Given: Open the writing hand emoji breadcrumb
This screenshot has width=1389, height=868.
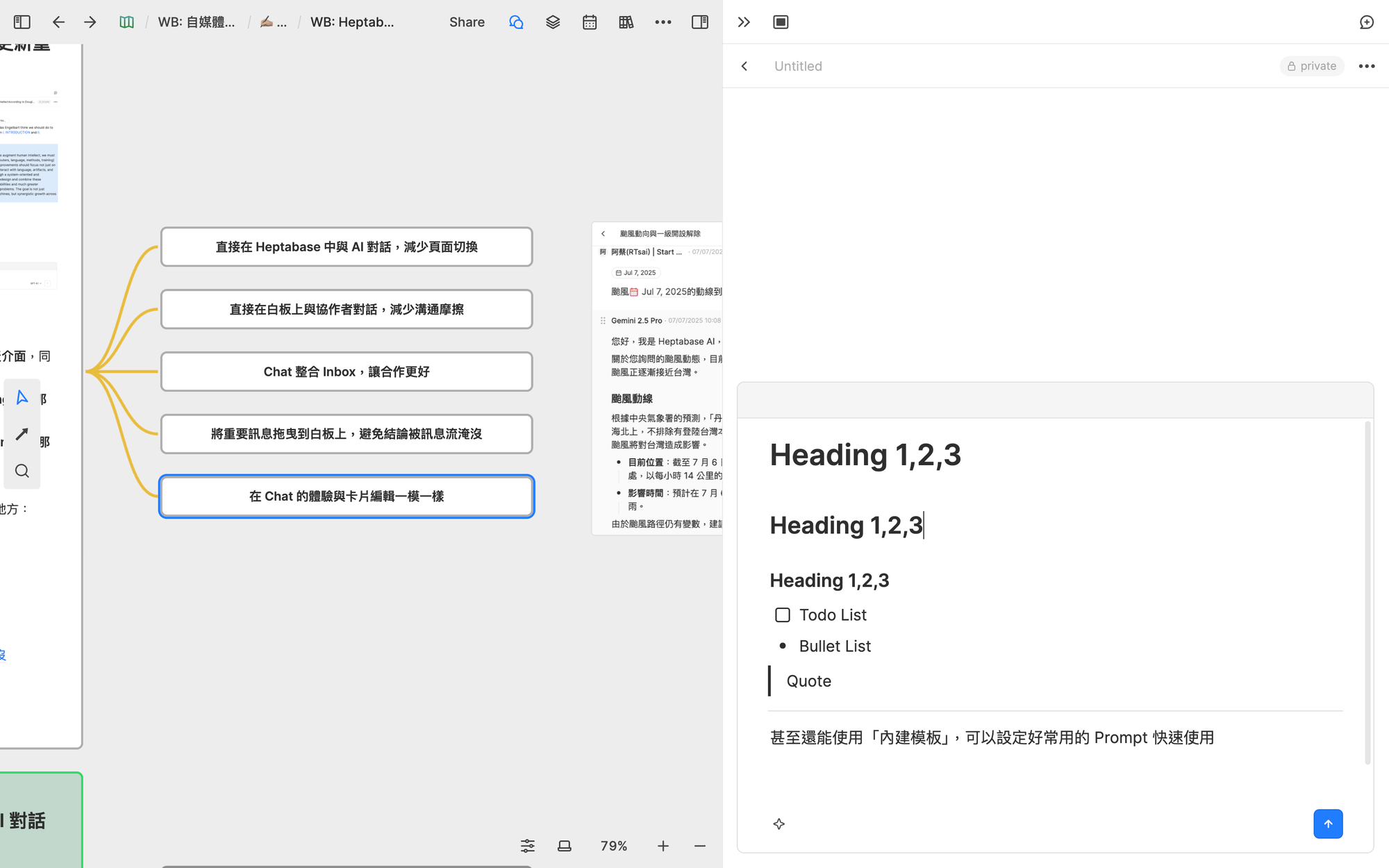Looking at the screenshot, I should click(x=273, y=22).
